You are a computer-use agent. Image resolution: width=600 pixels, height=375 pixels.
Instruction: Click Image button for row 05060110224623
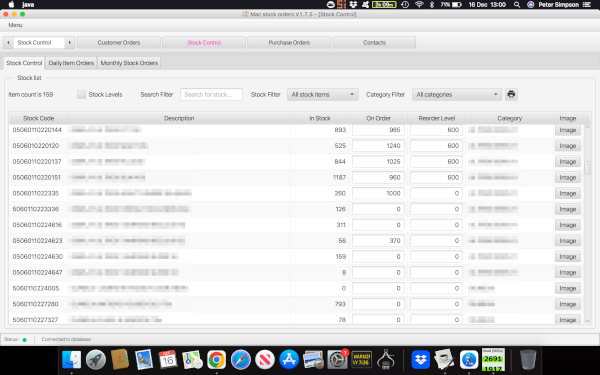click(568, 241)
